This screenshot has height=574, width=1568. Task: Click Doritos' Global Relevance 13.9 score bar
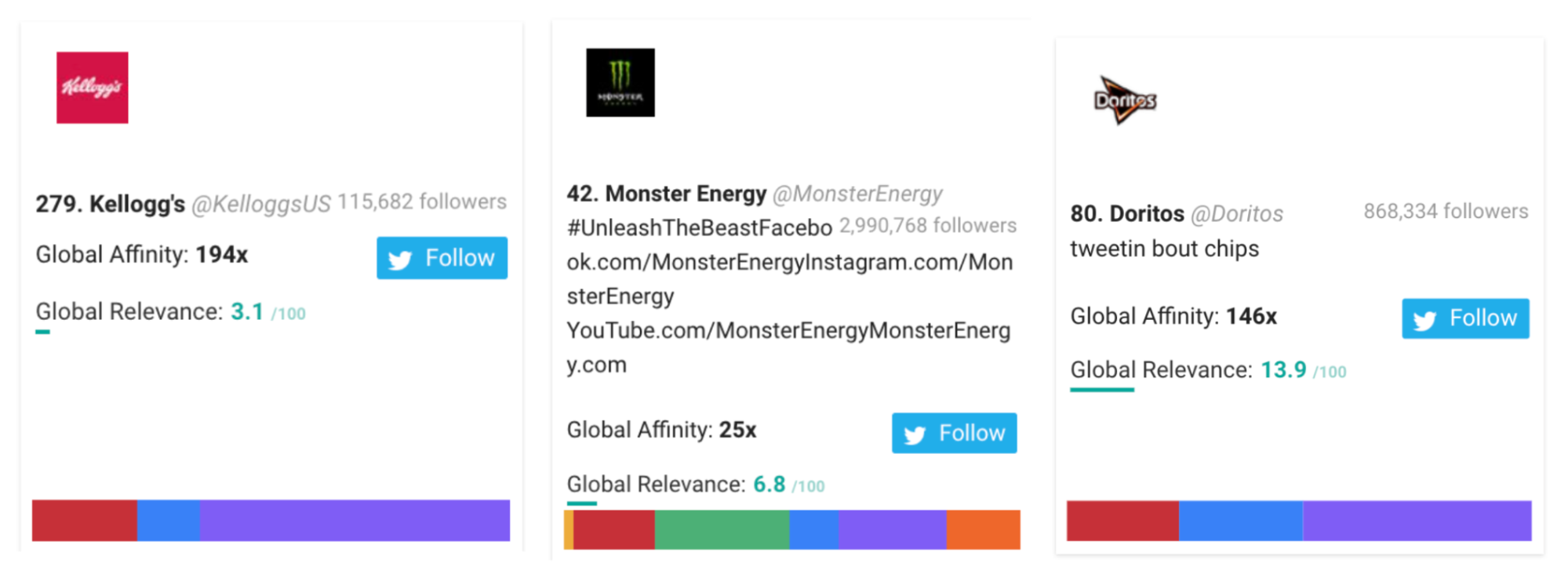point(1102,390)
